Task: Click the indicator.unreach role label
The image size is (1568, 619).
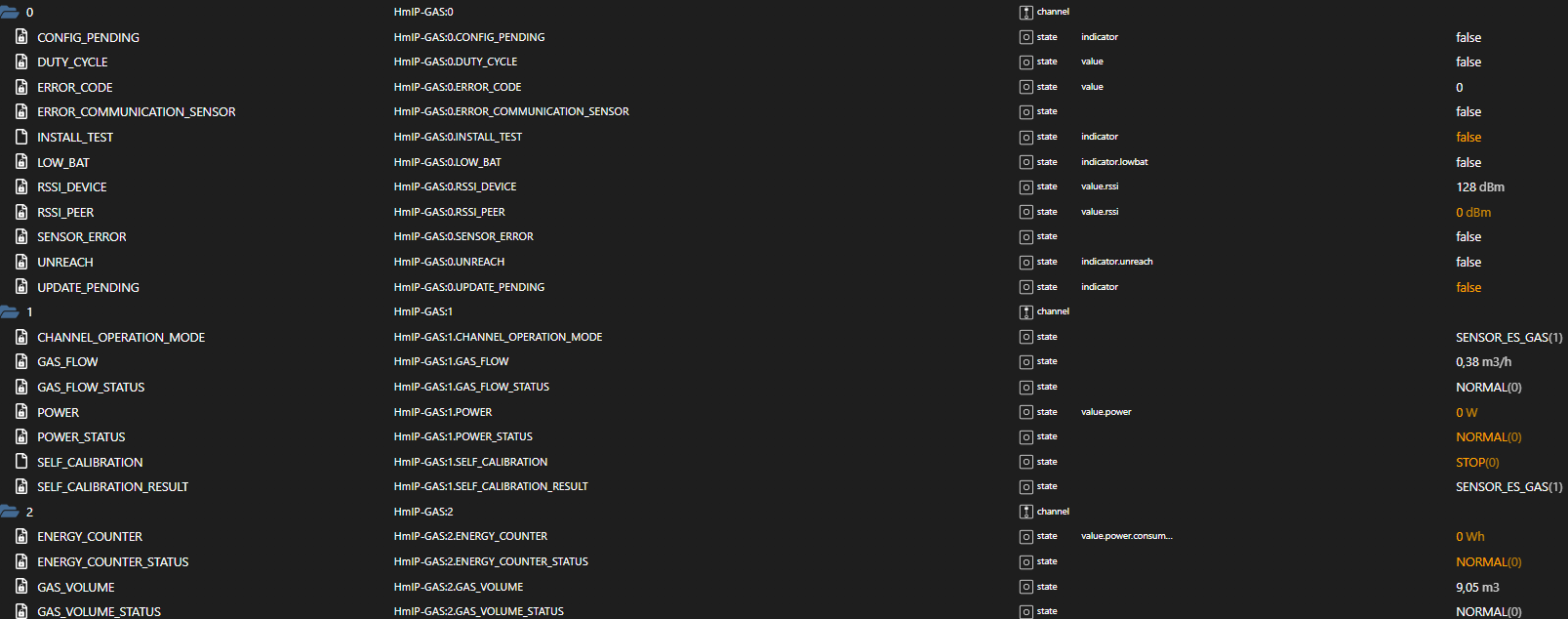Action: pos(1116,262)
